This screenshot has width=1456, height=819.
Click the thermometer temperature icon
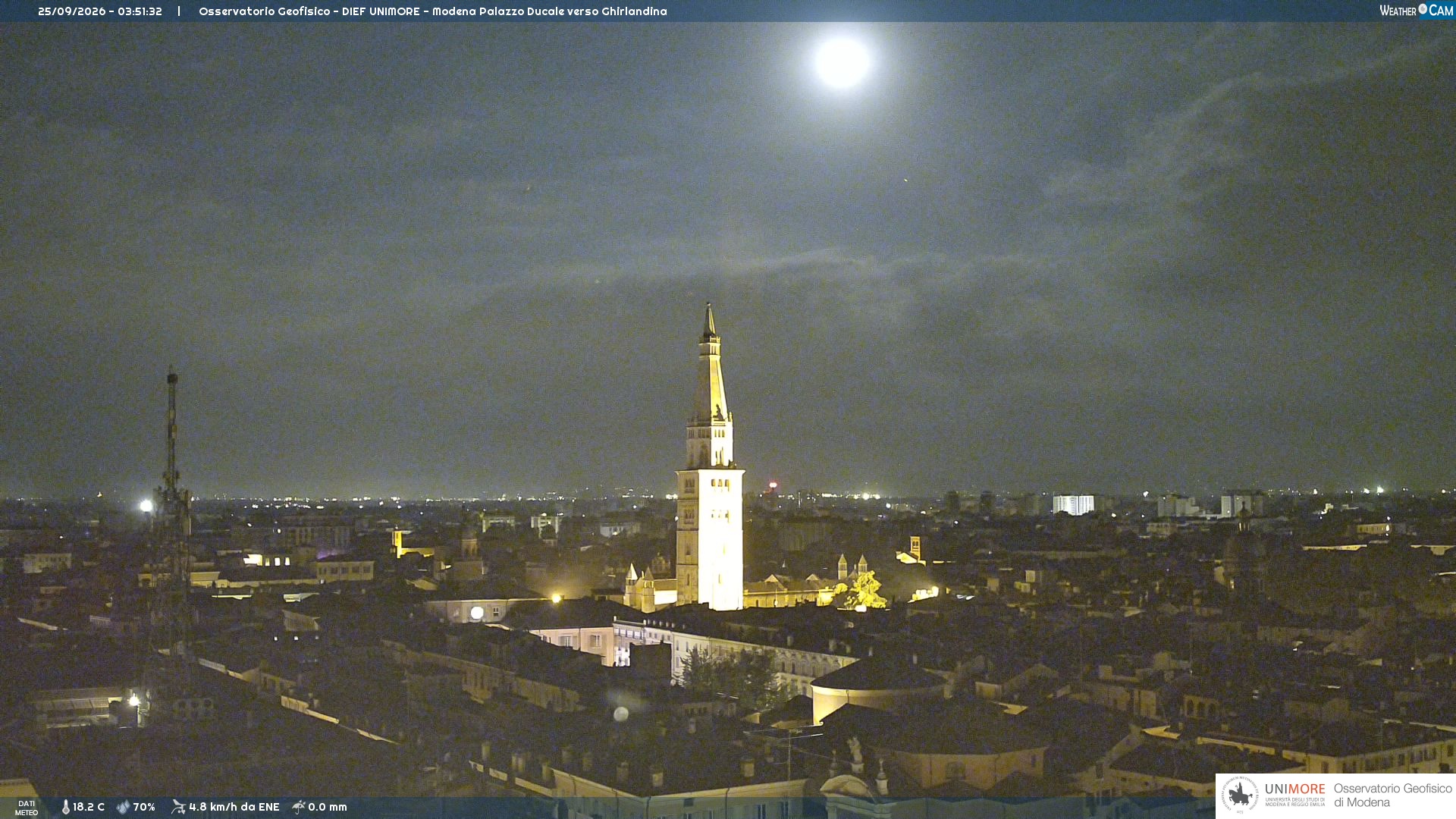pyautogui.click(x=66, y=807)
